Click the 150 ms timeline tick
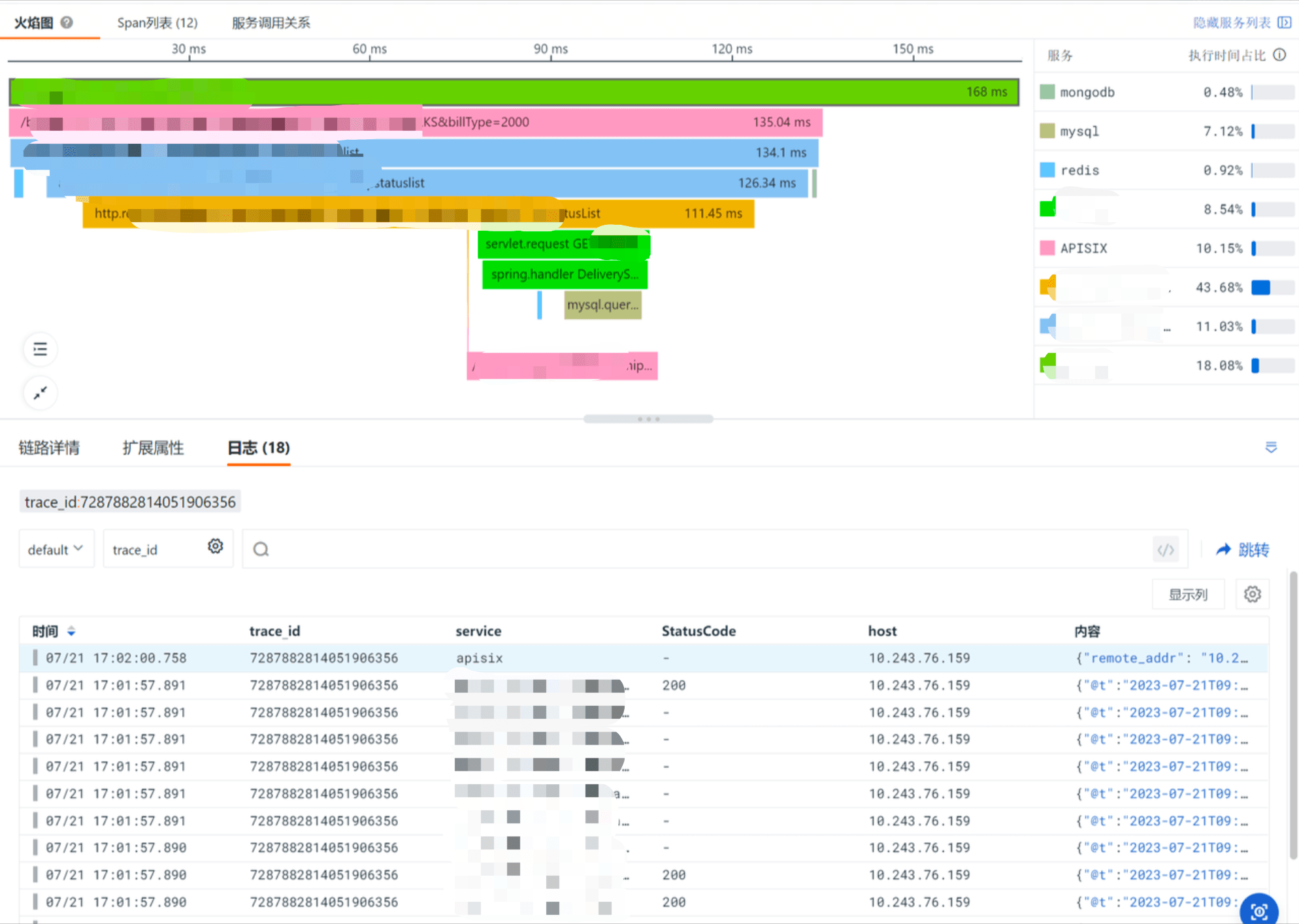 coord(913,49)
